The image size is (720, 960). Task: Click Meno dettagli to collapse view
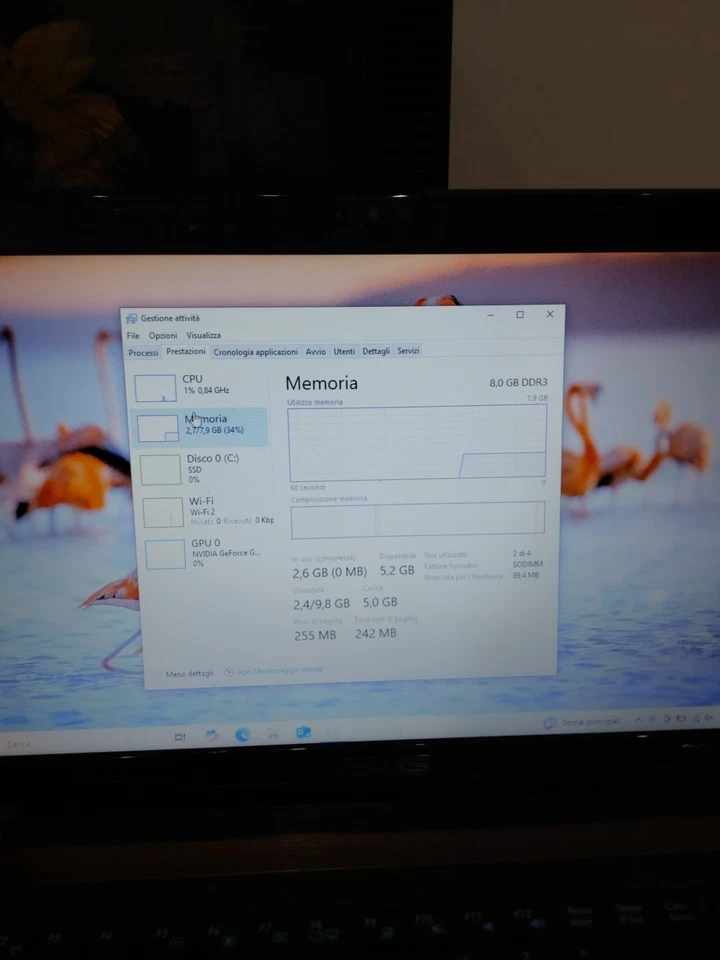tap(189, 673)
